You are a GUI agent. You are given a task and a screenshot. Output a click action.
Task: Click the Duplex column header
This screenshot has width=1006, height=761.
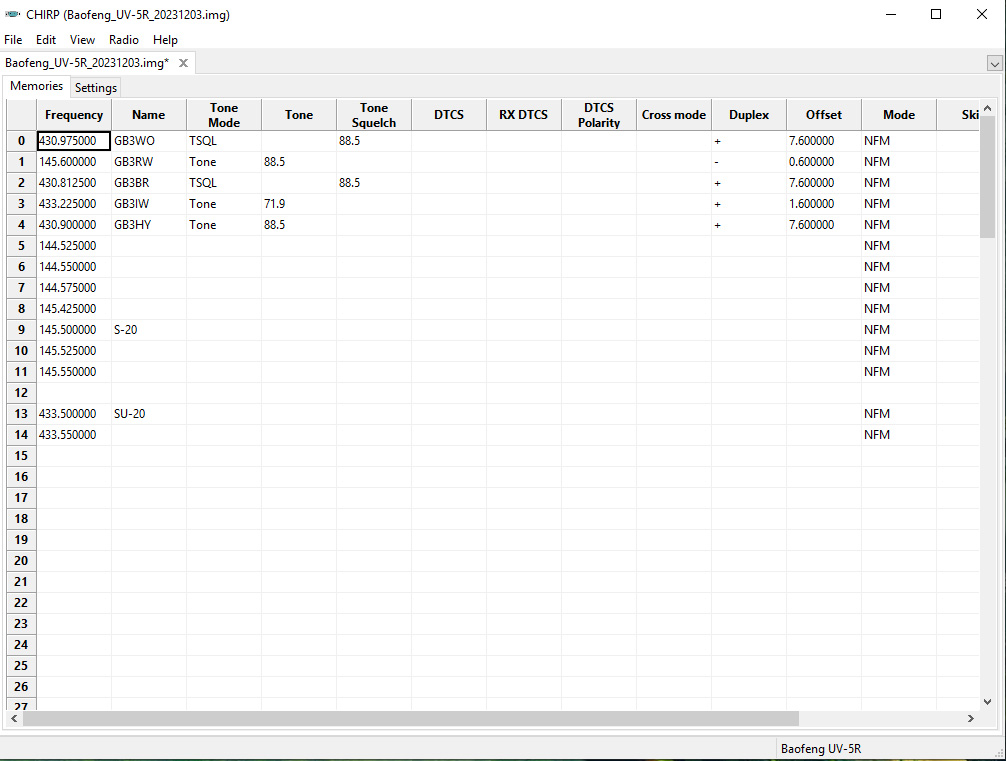[749, 115]
